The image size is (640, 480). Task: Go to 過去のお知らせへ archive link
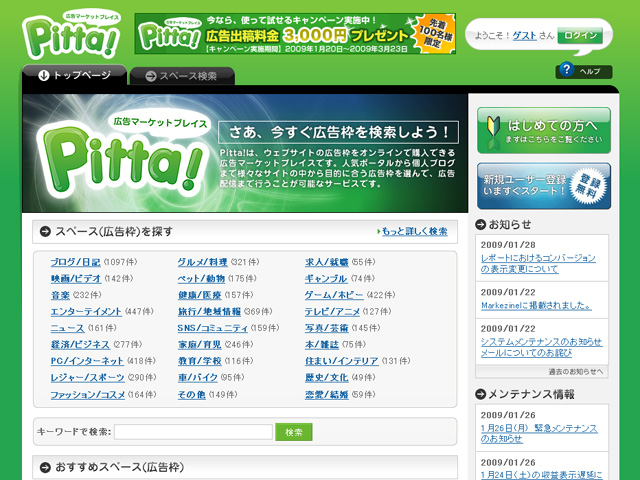click(x=576, y=372)
